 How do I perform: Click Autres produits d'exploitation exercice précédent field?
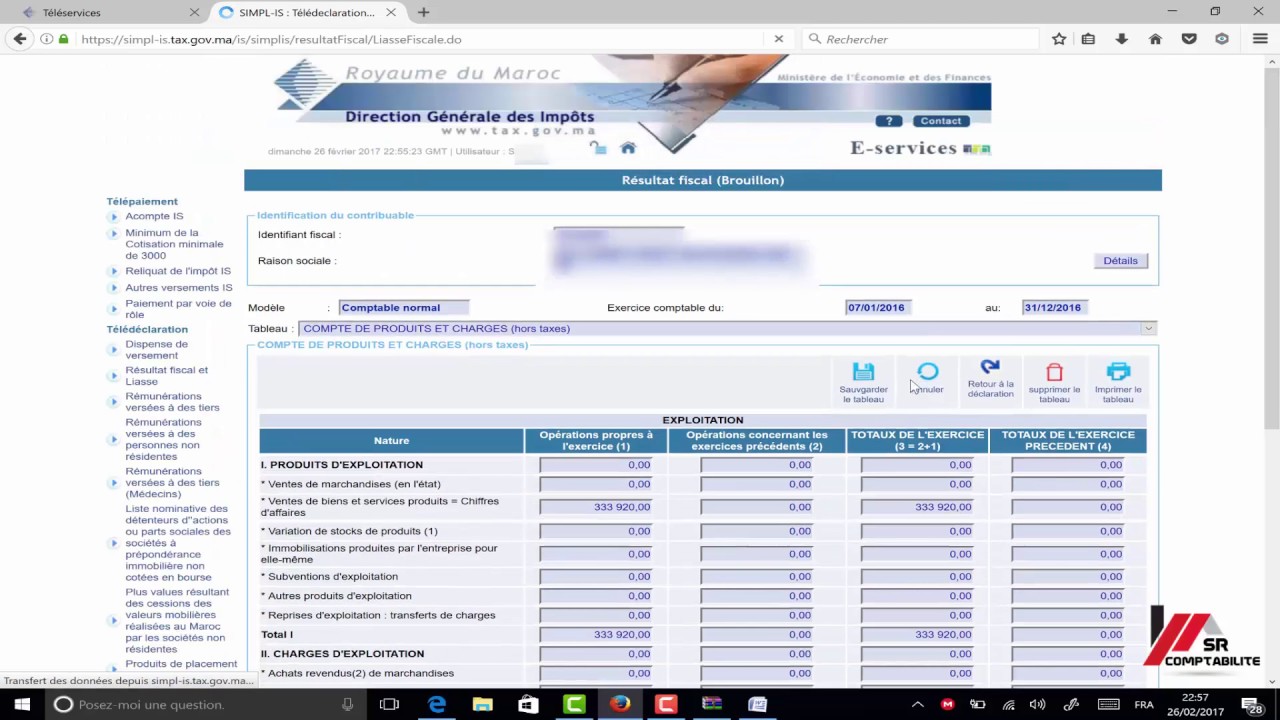pos(1067,596)
